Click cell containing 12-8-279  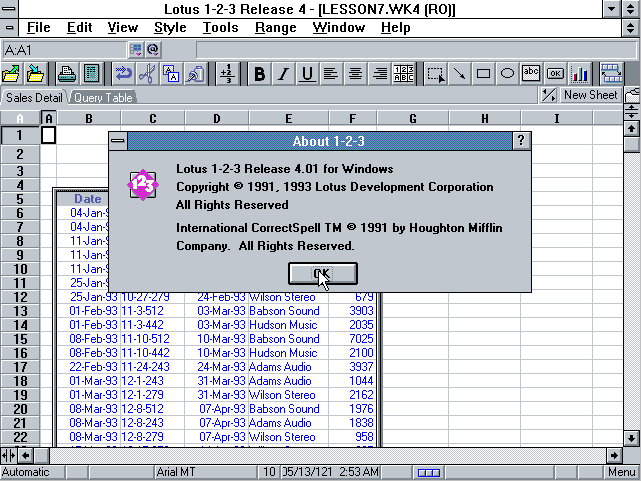click(x=152, y=437)
